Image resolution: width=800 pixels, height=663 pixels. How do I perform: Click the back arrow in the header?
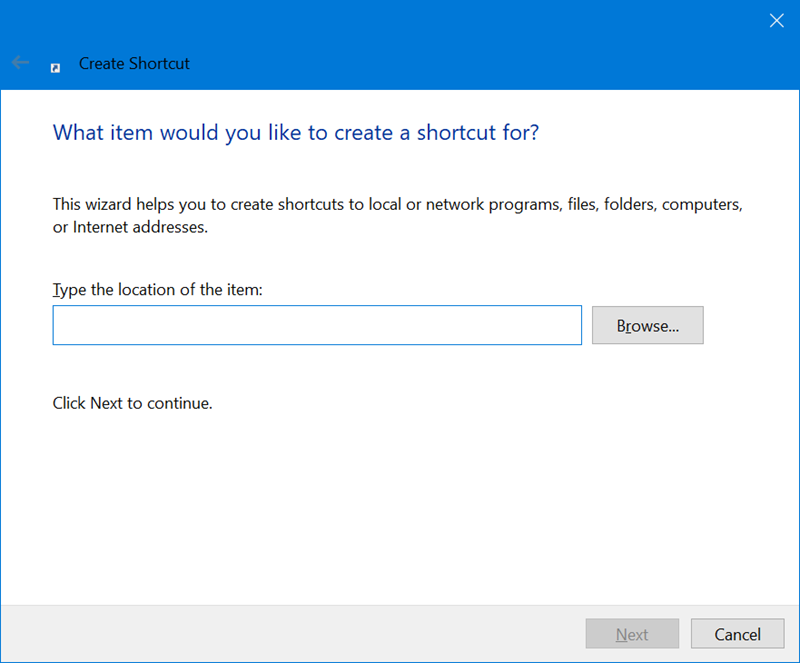coord(20,63)
